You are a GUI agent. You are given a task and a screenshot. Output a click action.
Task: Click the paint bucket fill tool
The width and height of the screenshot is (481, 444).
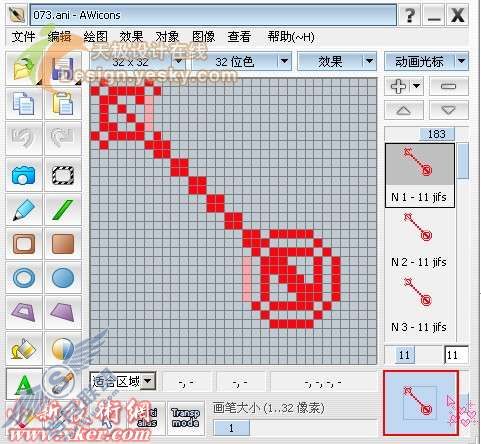pos(24,348)
